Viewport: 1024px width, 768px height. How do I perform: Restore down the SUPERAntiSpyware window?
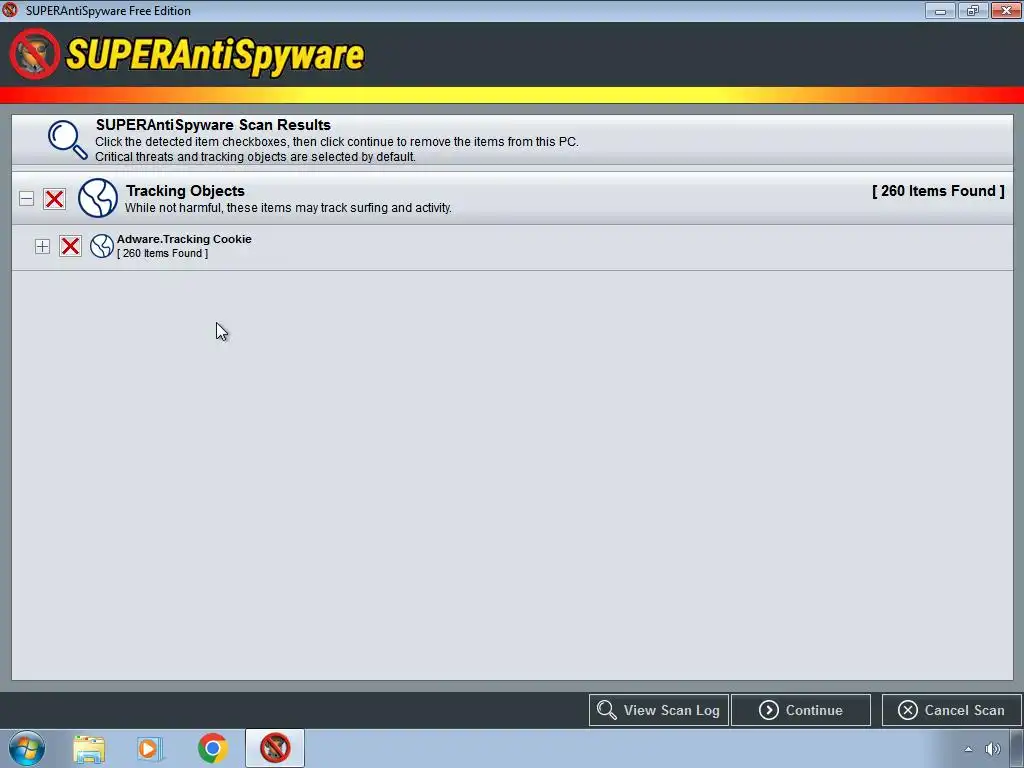point(973,10)
